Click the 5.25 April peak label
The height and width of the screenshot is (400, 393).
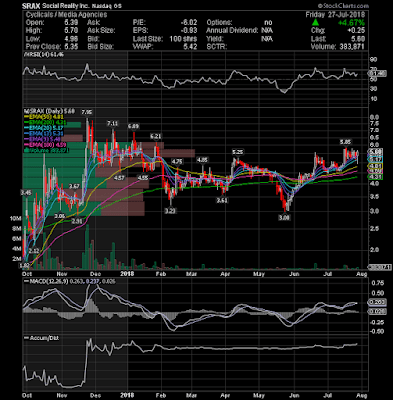tap(238, 152)
